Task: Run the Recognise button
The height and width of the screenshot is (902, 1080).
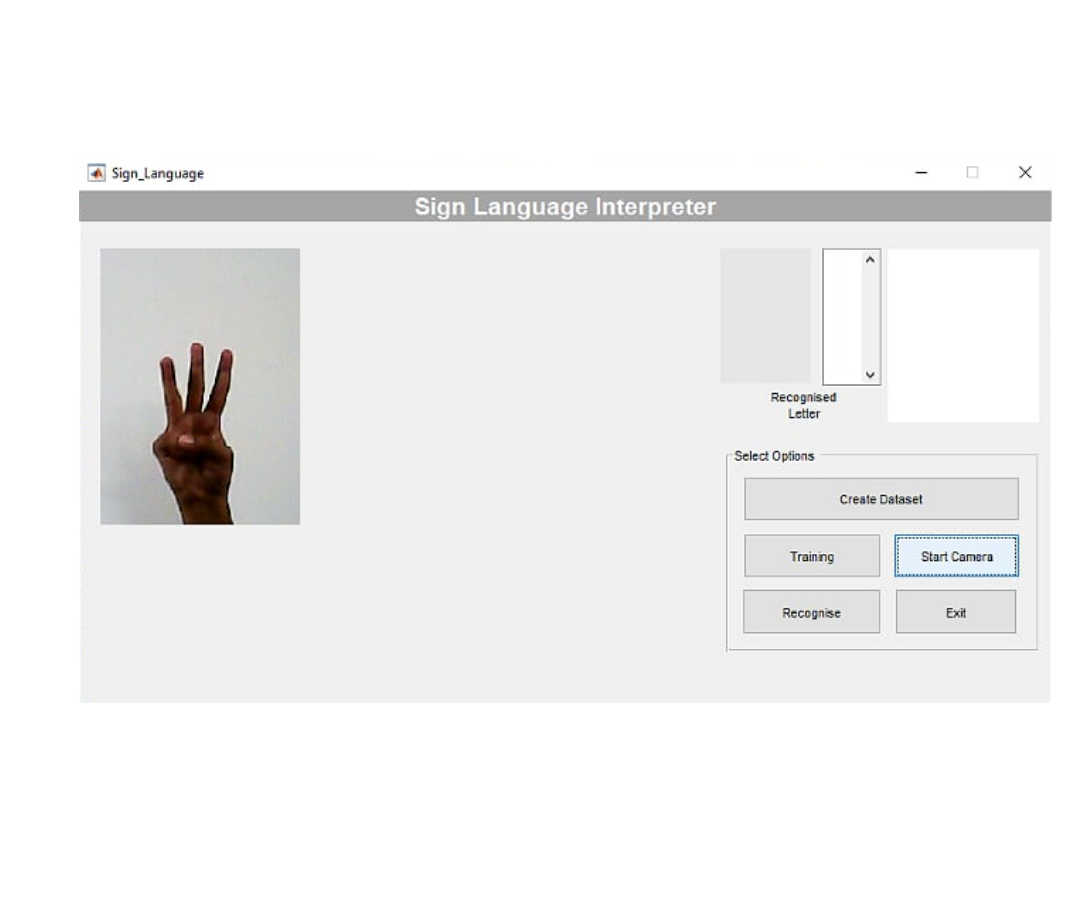Action: pyautogui.click(x=811, y=612)
